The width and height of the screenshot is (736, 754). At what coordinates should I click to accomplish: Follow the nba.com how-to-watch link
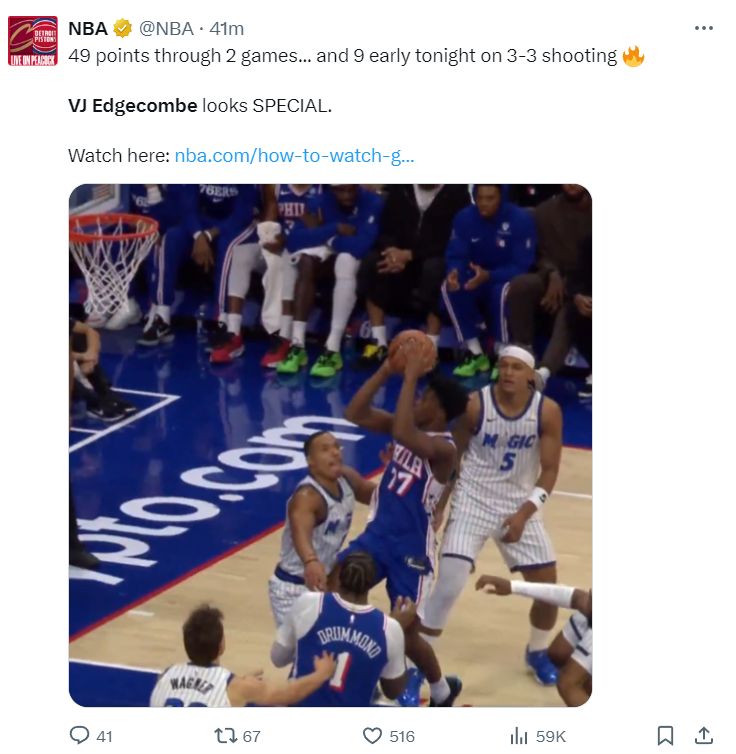point(294,156)
